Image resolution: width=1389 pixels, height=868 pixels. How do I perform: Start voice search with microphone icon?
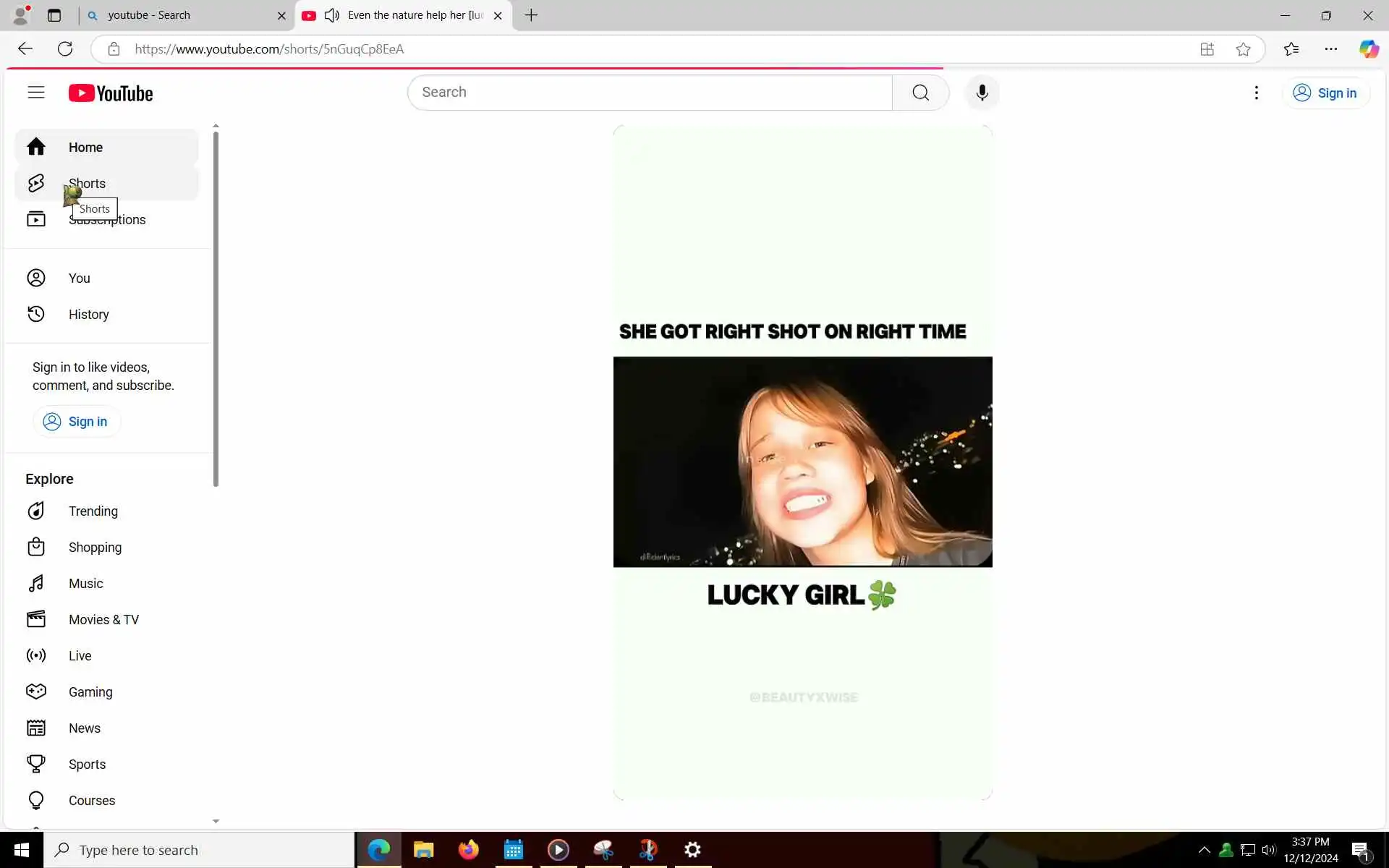(x=982, y=93)
